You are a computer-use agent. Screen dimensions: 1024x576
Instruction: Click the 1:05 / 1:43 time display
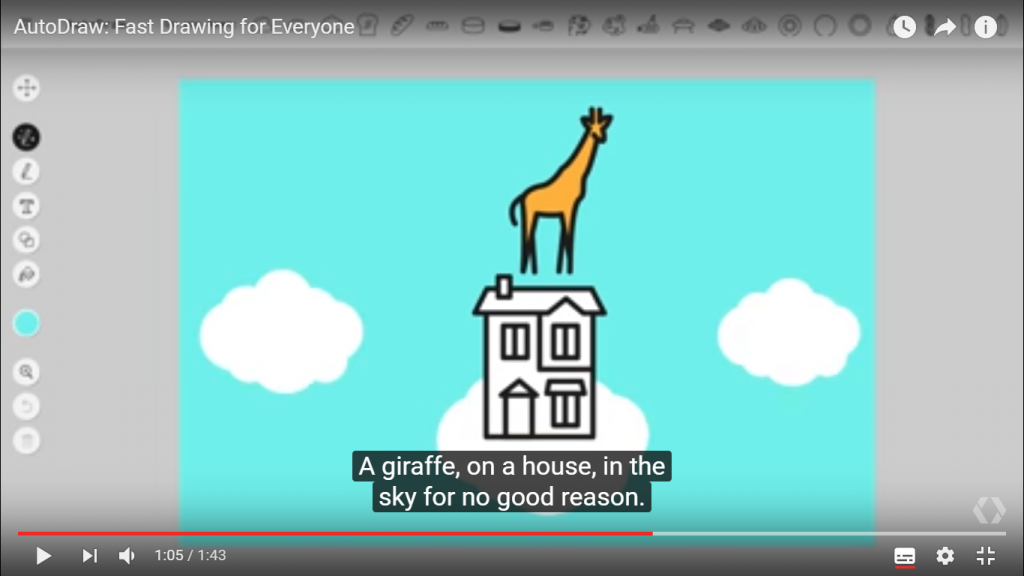190,556
